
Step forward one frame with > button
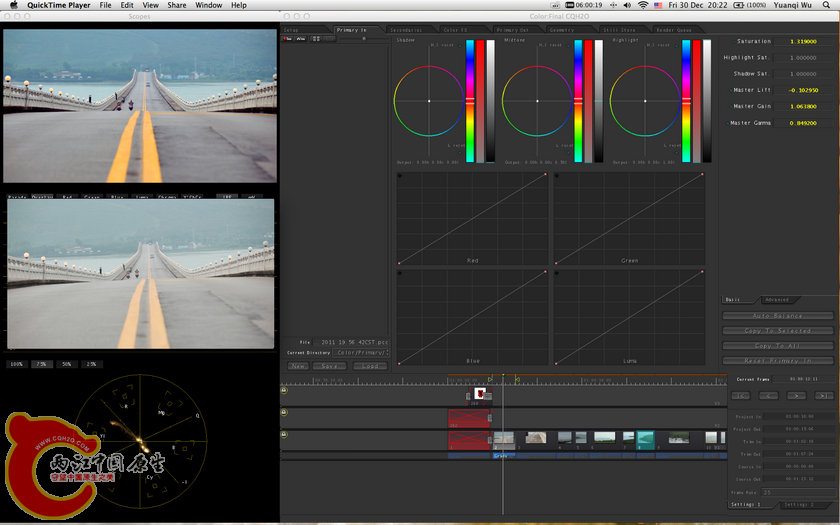pyautogui.click(x=796, y=395)
